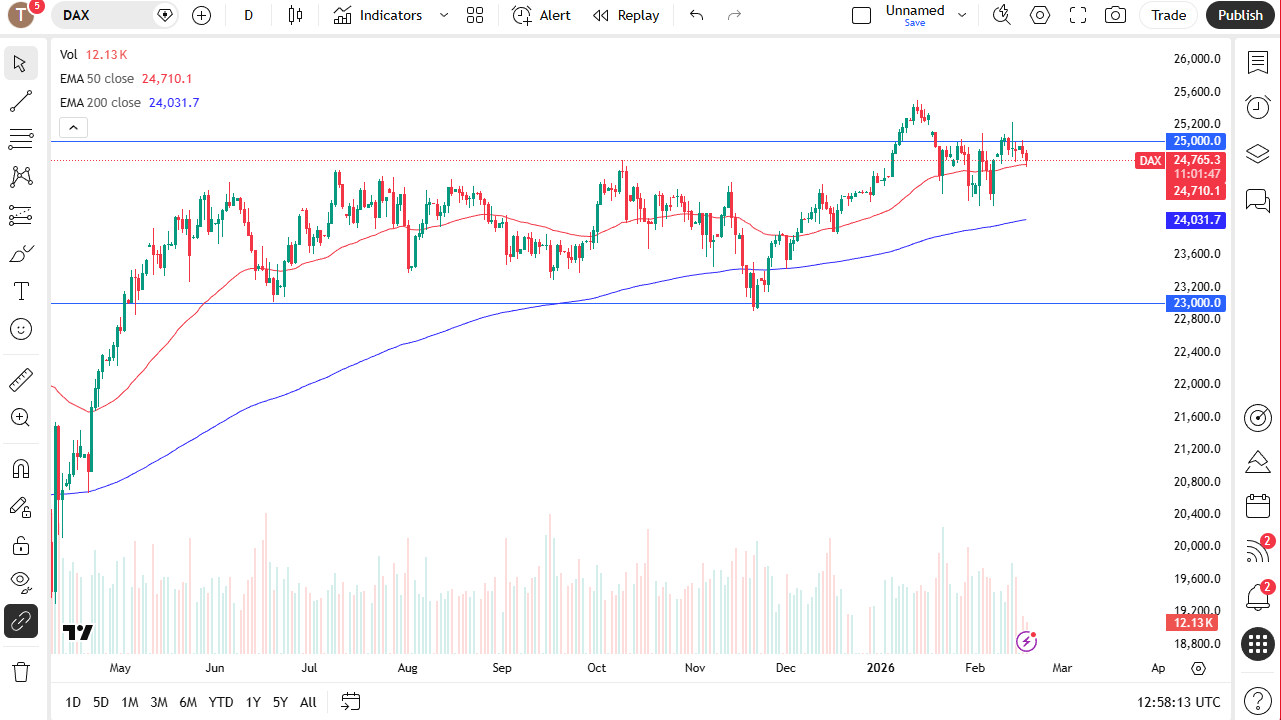This screenshot has height=720, width=1281.
Task: Open the candlestick chart type selector
Action: [x=295, y=15]
